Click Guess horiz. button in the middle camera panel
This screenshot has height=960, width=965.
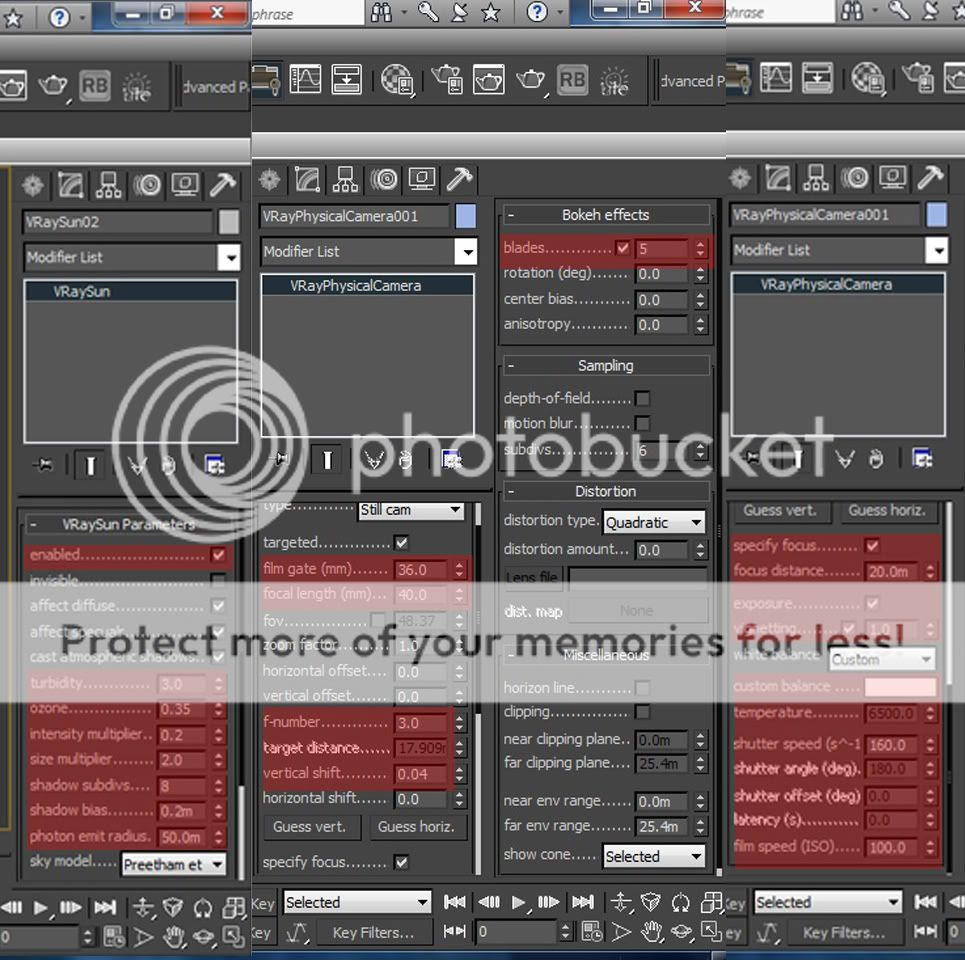[x=417, y=826]
